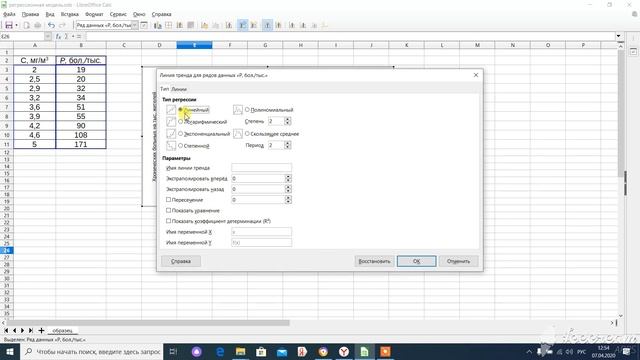This screenshot has width=640, height=360.
Task: Select the Полиномиальный regression option
Action: [x=269, y=110]
